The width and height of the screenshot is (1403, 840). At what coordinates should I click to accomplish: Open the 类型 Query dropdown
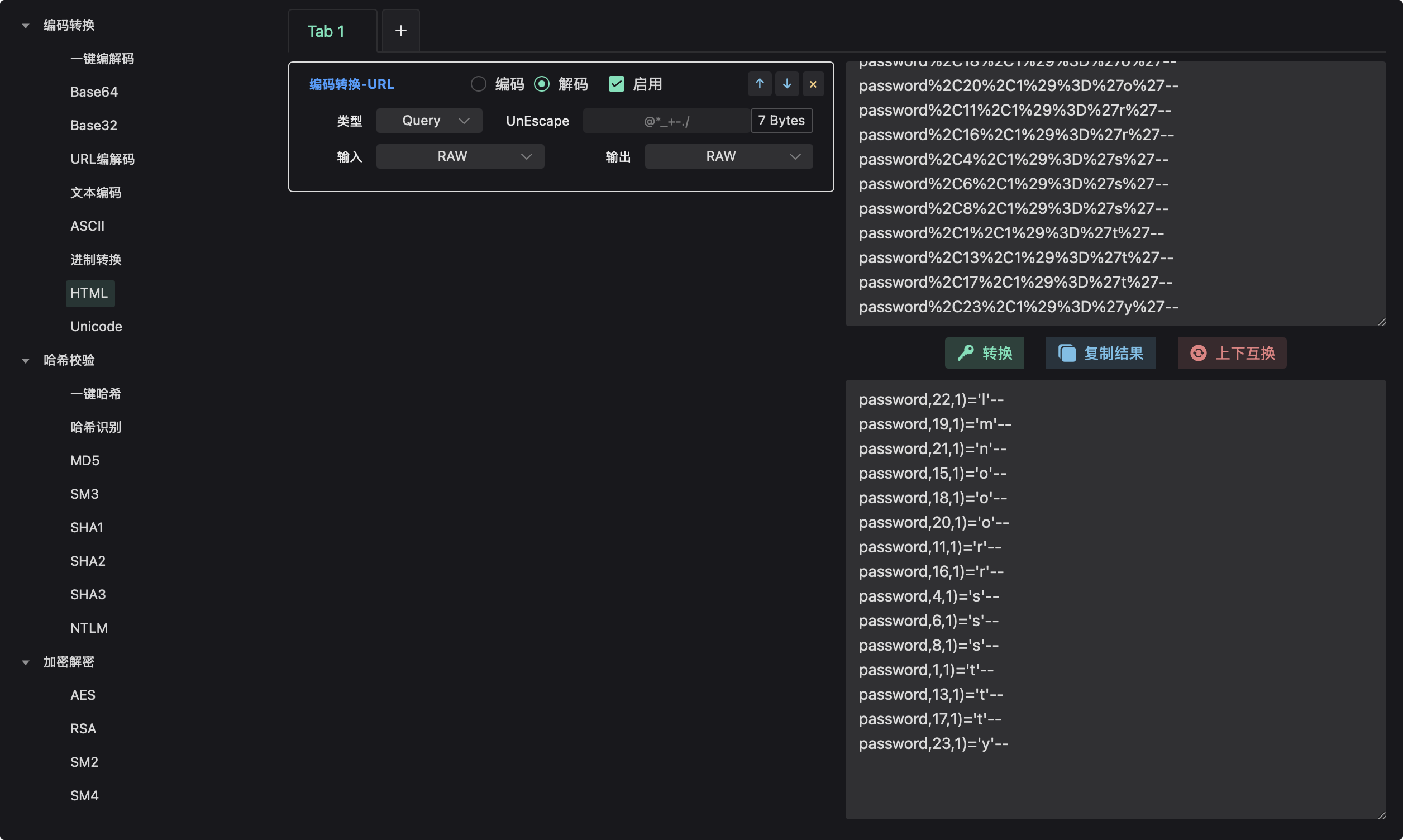[429, 121]
